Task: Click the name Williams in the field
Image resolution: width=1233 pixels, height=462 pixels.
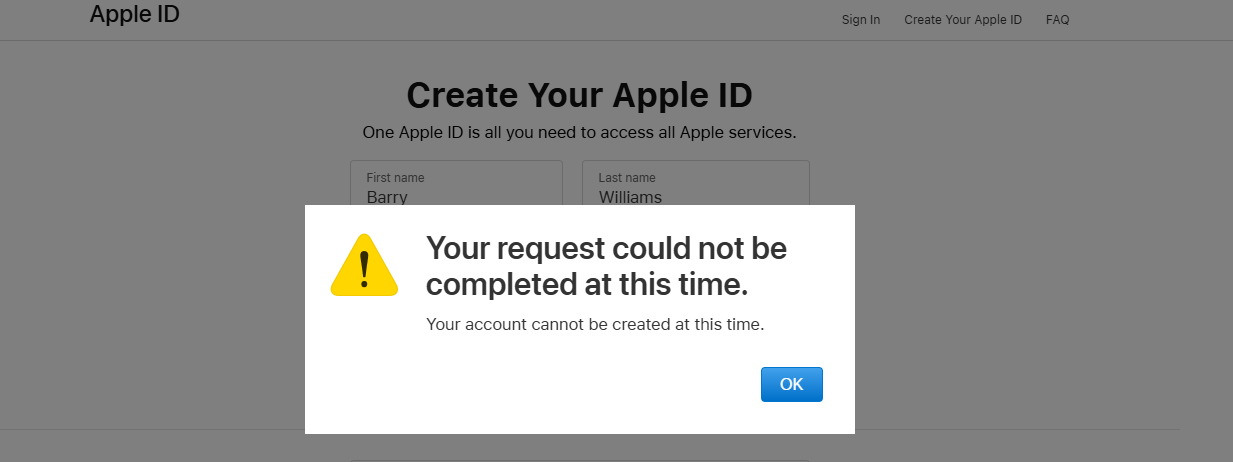Action: (630, 197)
